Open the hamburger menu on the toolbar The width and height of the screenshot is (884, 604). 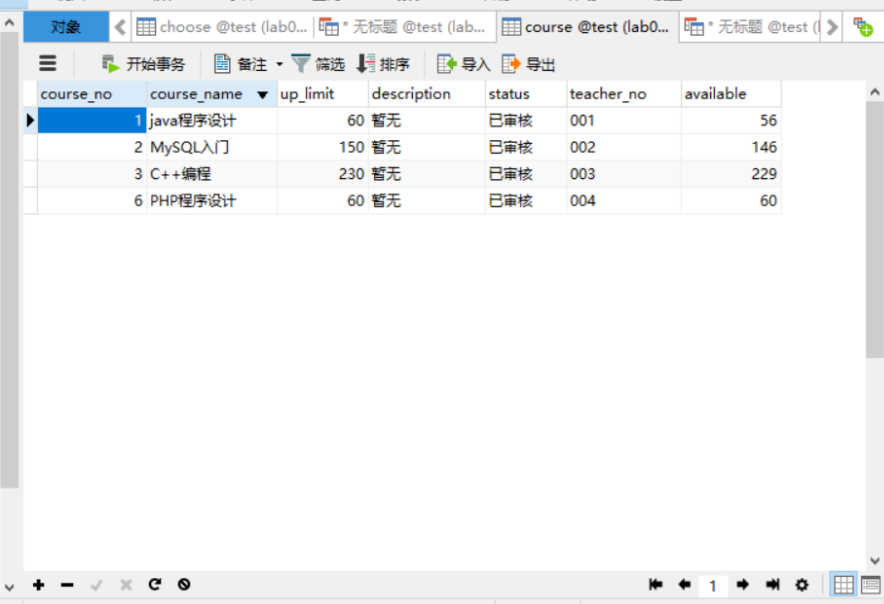pyautogui.click(x=48, y=64)
